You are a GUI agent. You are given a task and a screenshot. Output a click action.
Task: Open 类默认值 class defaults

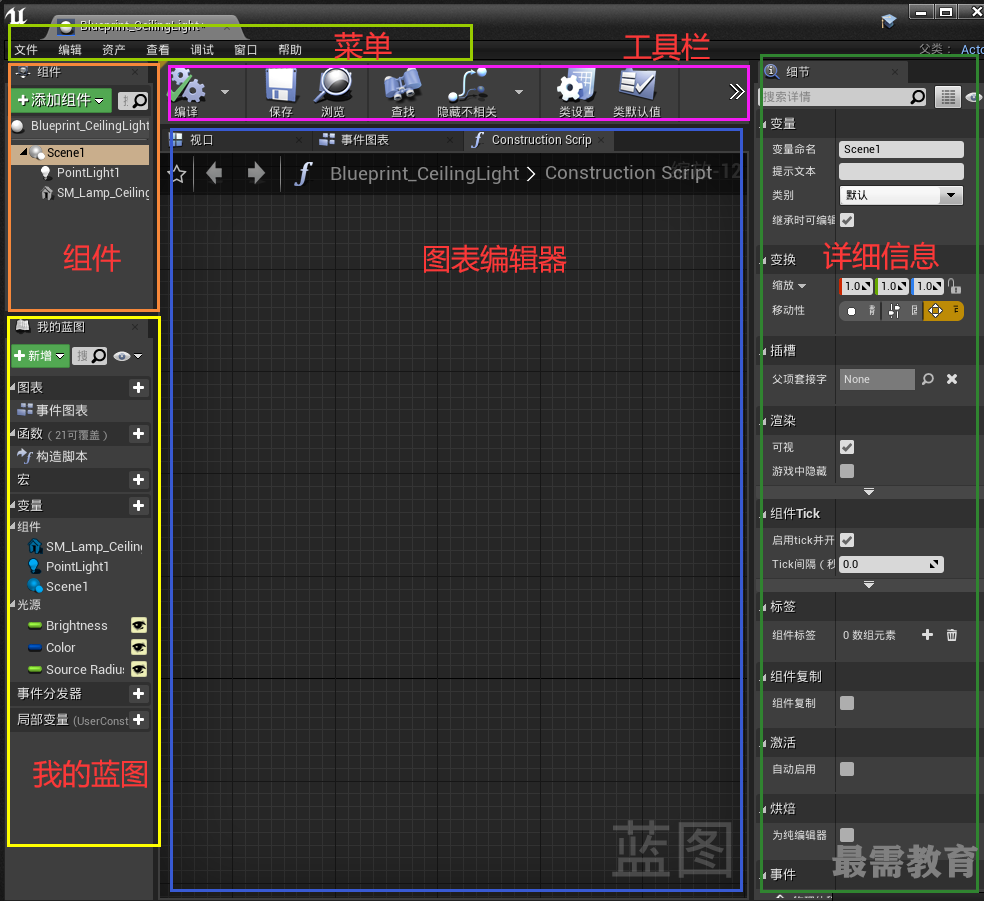point(637,93)
